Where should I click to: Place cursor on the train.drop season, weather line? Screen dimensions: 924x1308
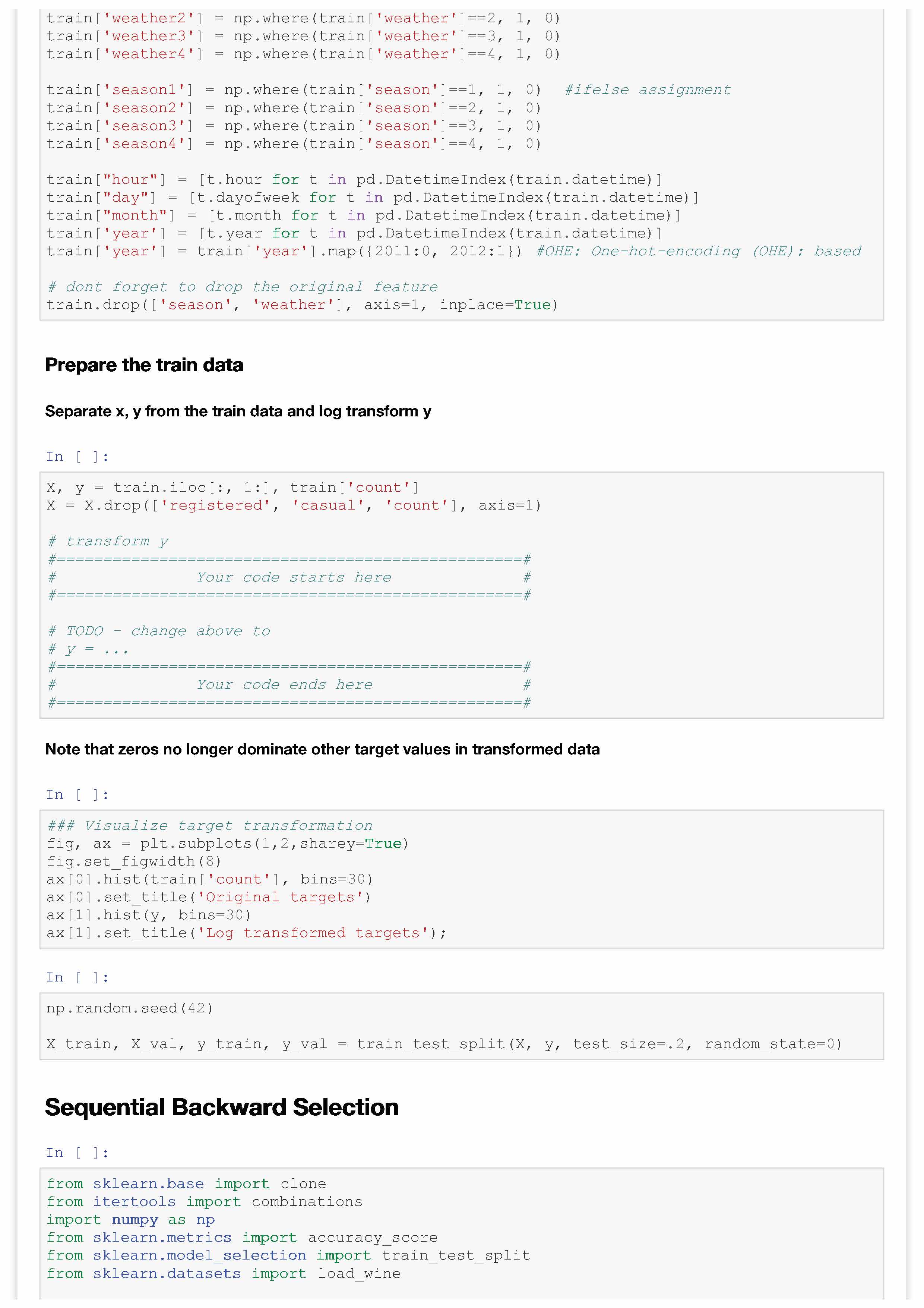(302, 305)
